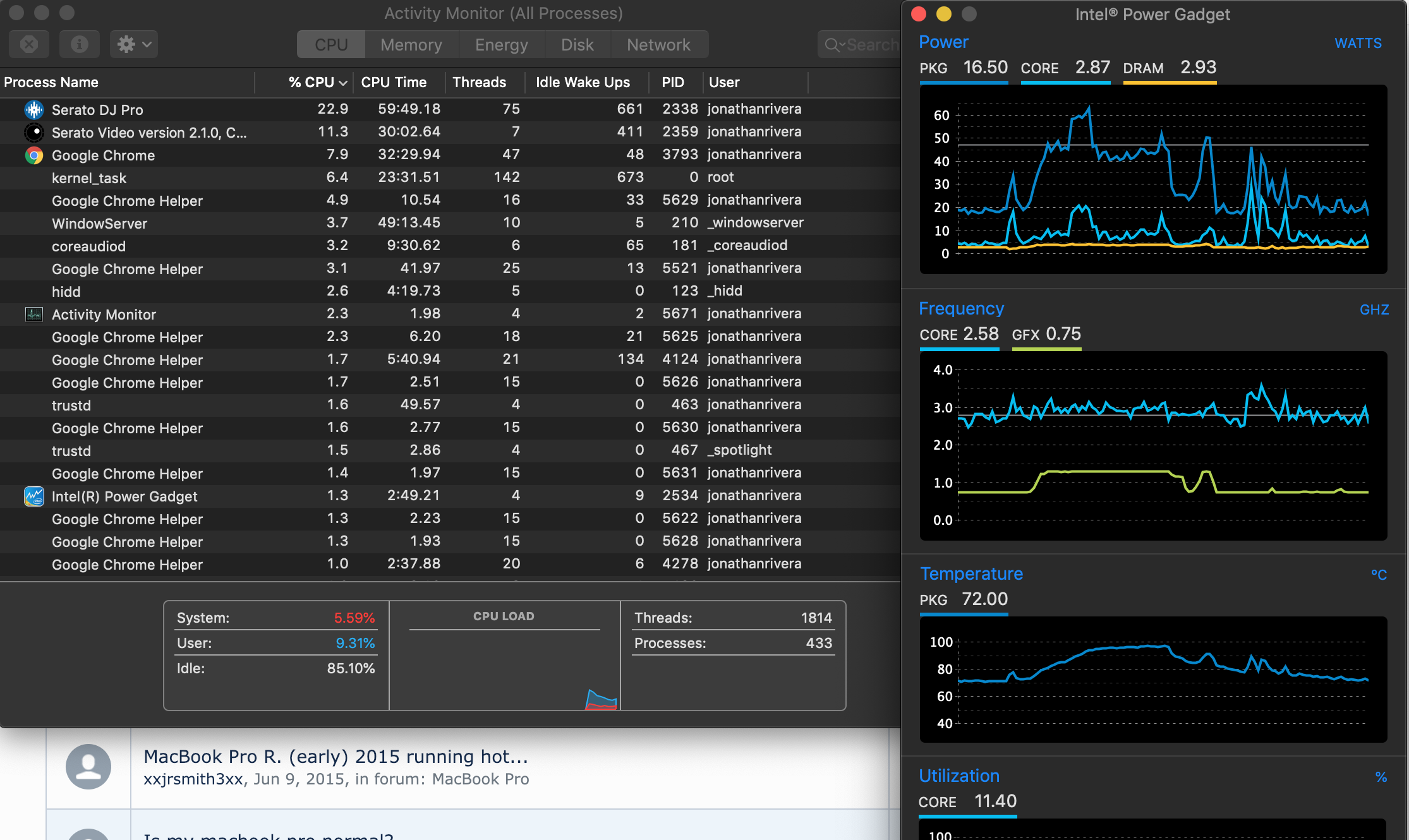The height and width of the screenshot is (840, 1409).
Task: Click the CORE utilization reading 11.40
Action: coord(995,801)
